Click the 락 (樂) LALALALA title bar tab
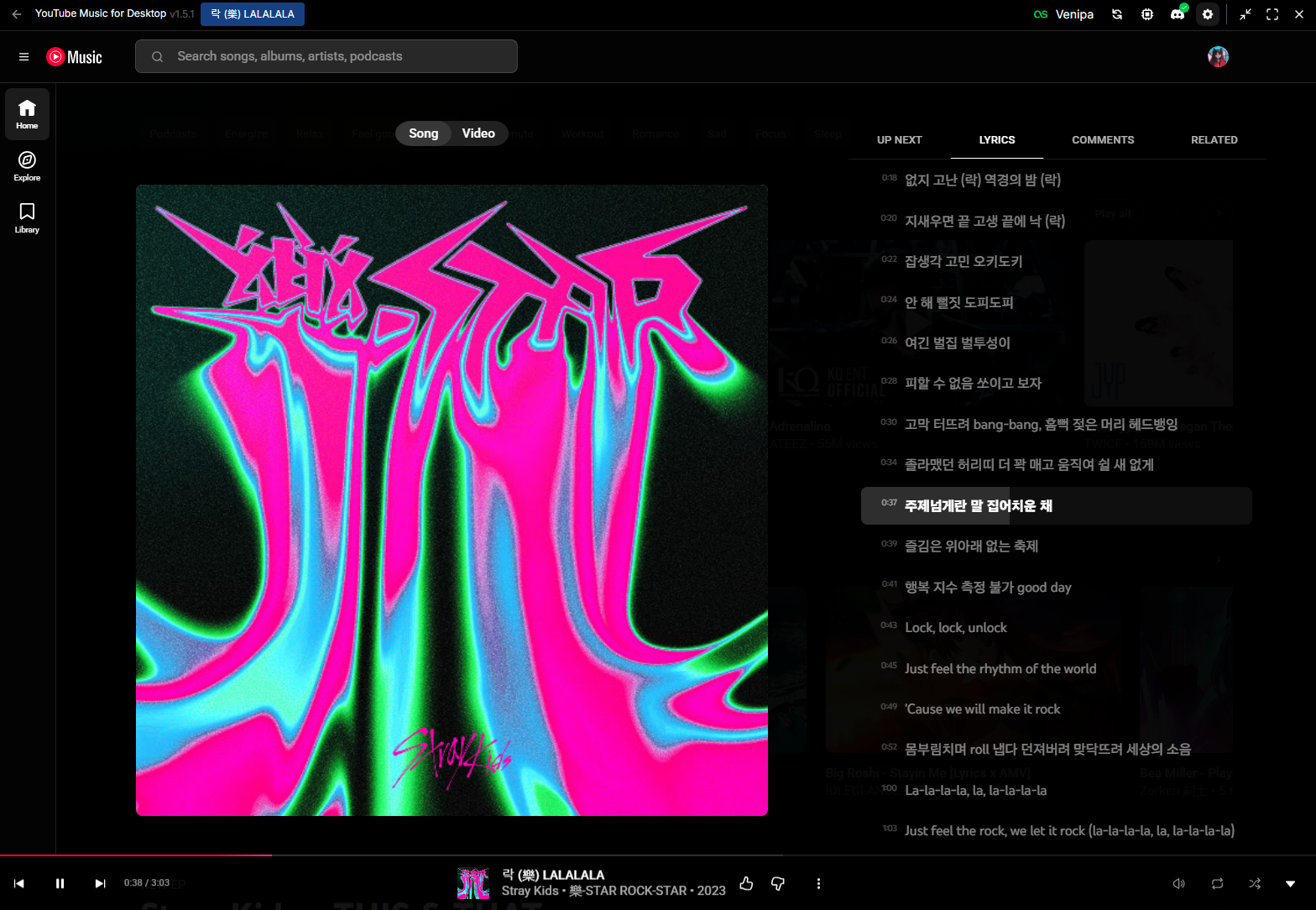 coord(253,14)
